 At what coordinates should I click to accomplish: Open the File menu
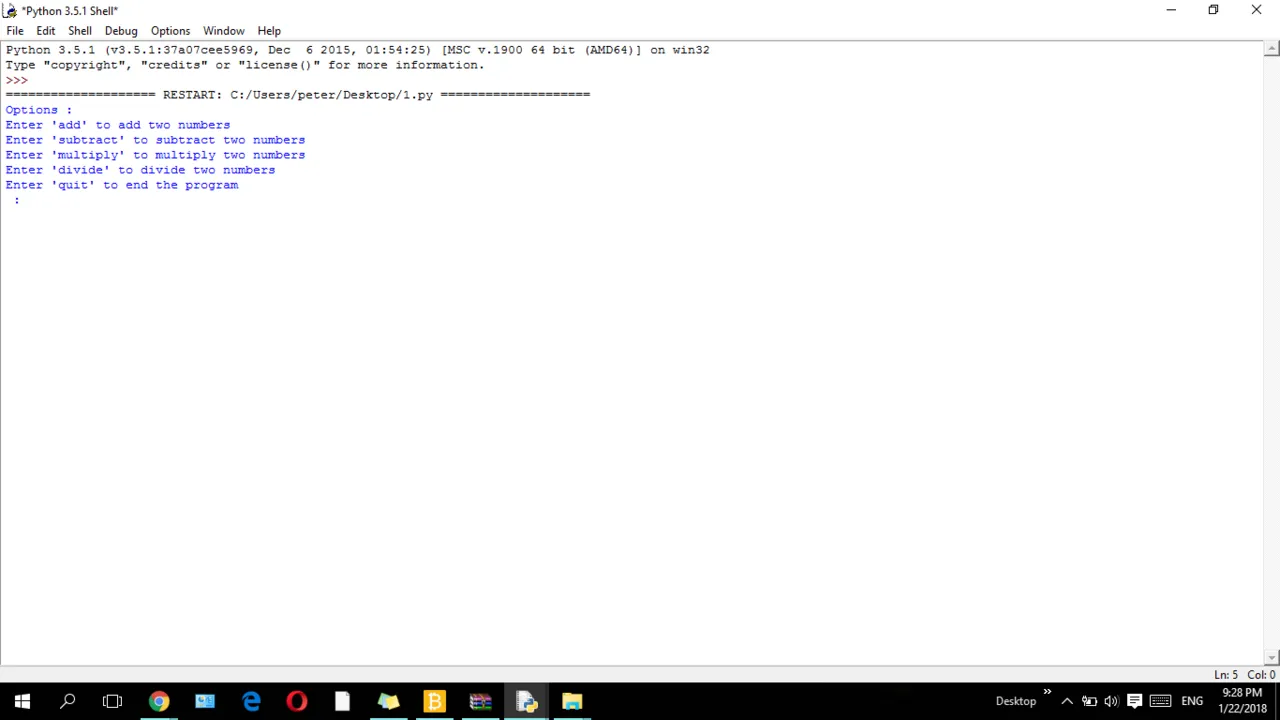point(15,30)
